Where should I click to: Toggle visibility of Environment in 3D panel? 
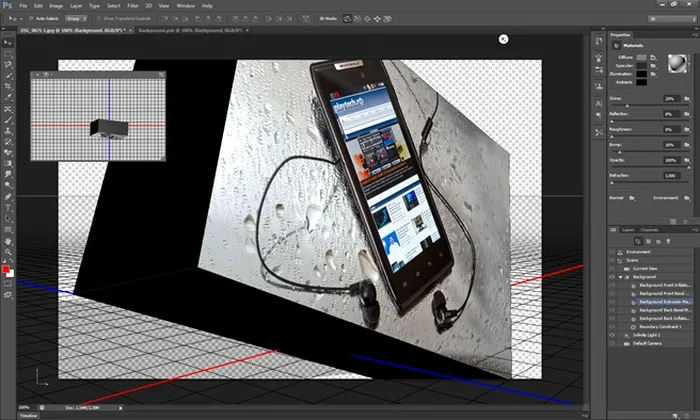click(x=612, y=252)
